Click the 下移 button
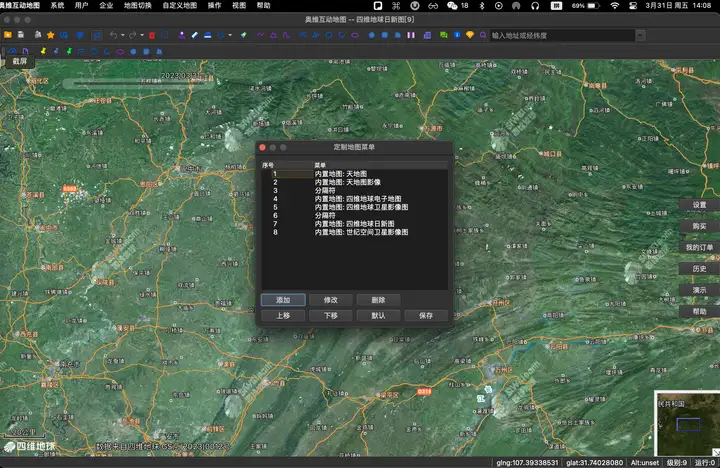The height and width of the screenshot is (468, 720). coord(331,316)
